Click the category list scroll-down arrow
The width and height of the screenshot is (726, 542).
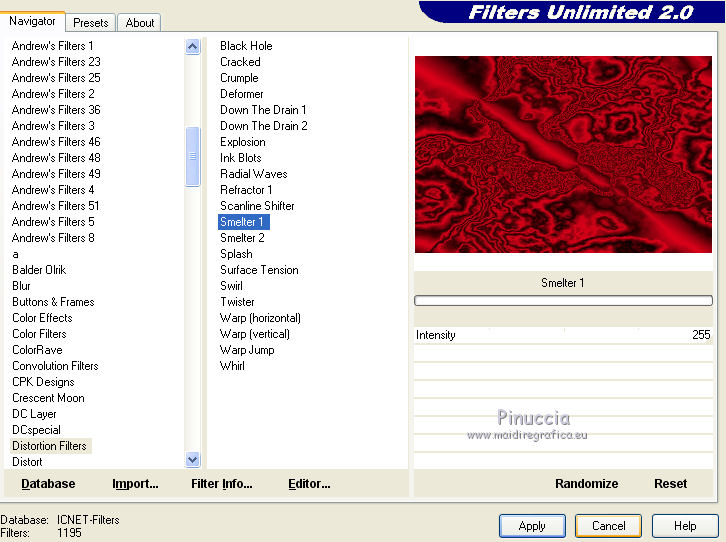193,460
